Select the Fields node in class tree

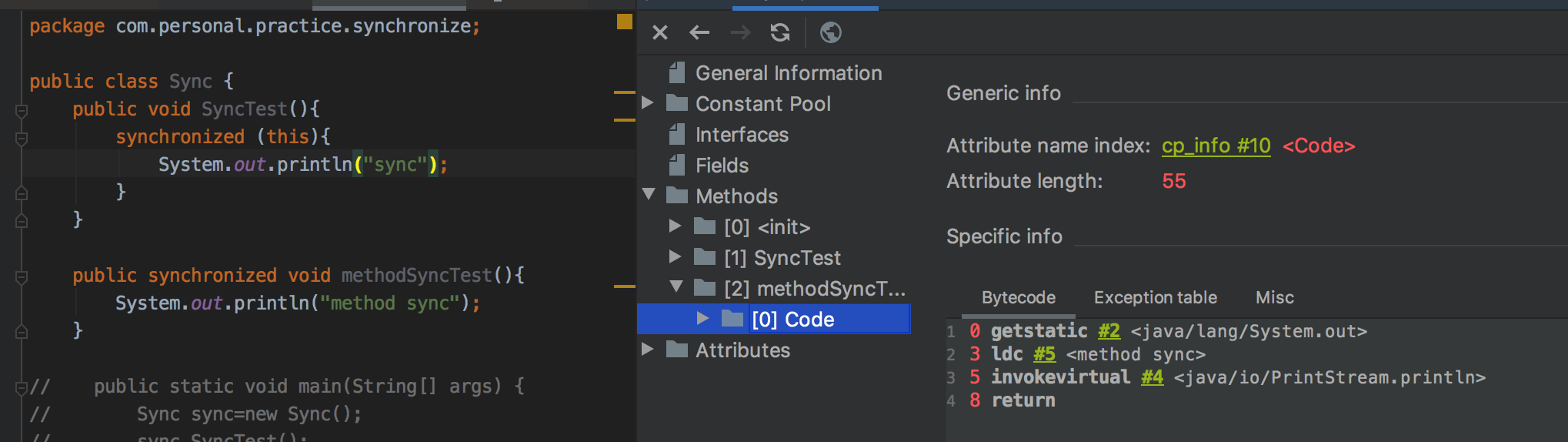click(x=722, y=166)
